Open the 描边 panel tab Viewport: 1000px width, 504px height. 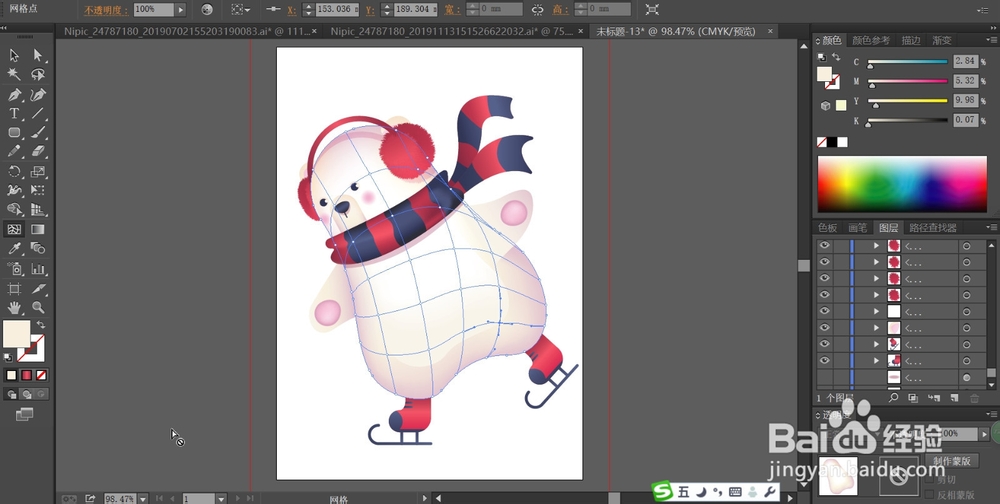click(x=911, y=40)
